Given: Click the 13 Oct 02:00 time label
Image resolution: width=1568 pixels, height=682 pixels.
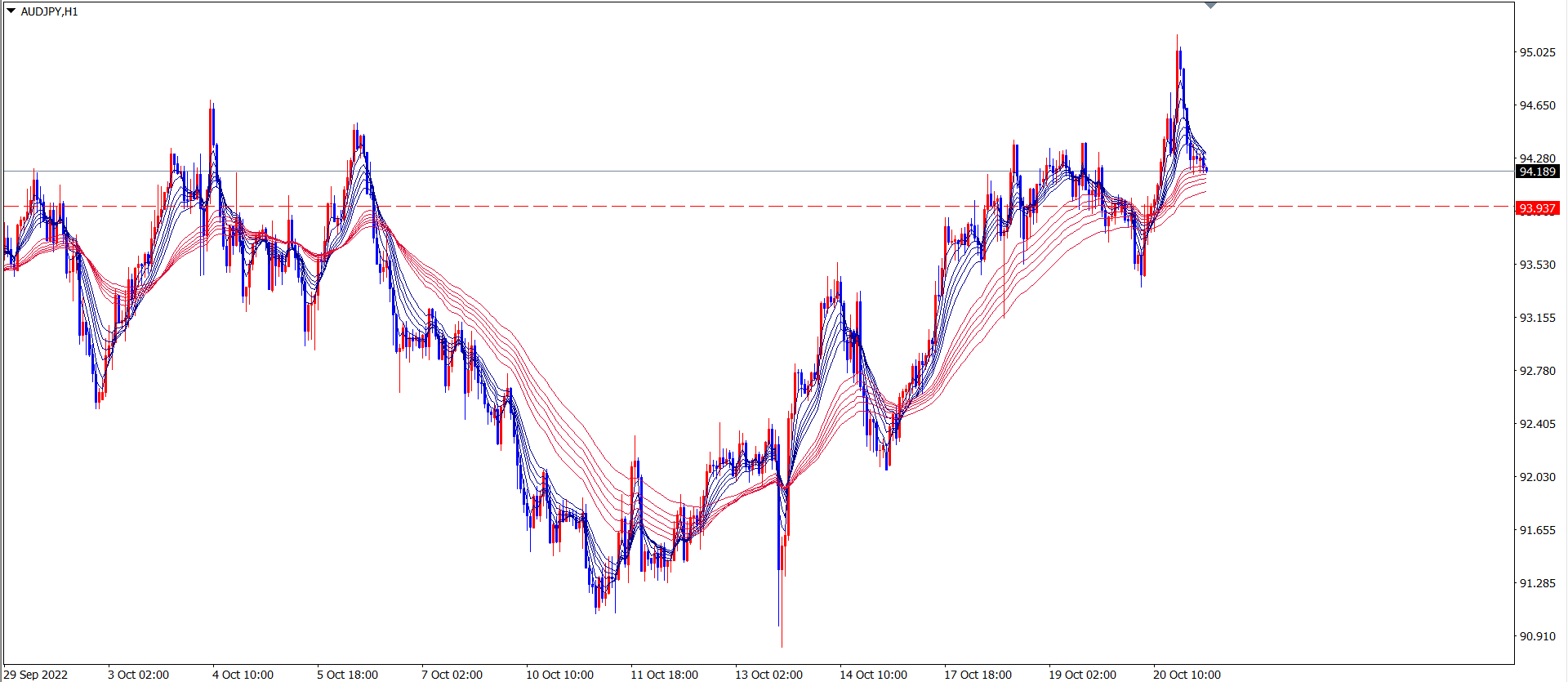Looking at the screenshot, I should [769, 675].
